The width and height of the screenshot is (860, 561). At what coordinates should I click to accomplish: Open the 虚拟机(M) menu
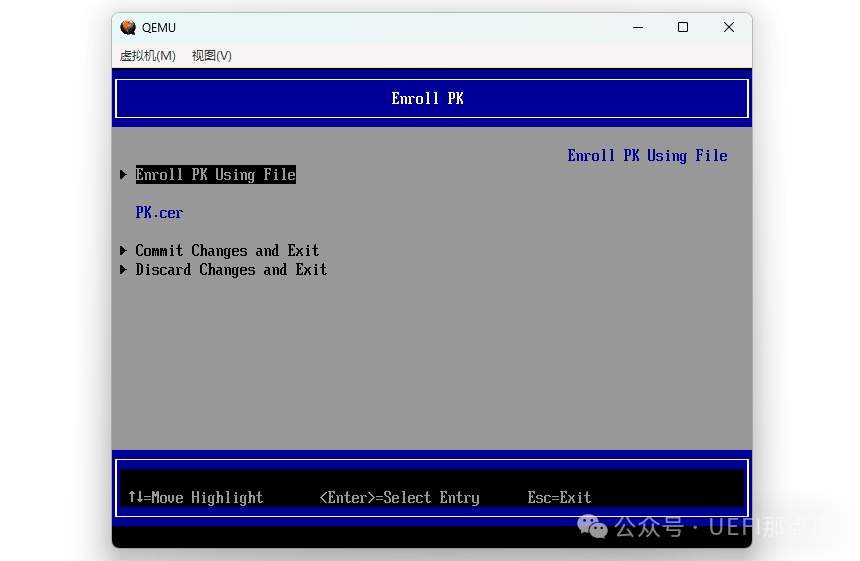coord(148,56)
